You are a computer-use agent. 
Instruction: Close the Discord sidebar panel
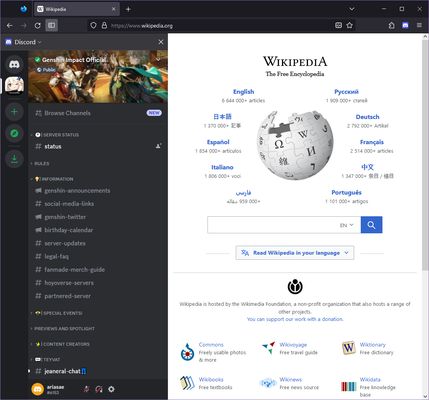161,42
